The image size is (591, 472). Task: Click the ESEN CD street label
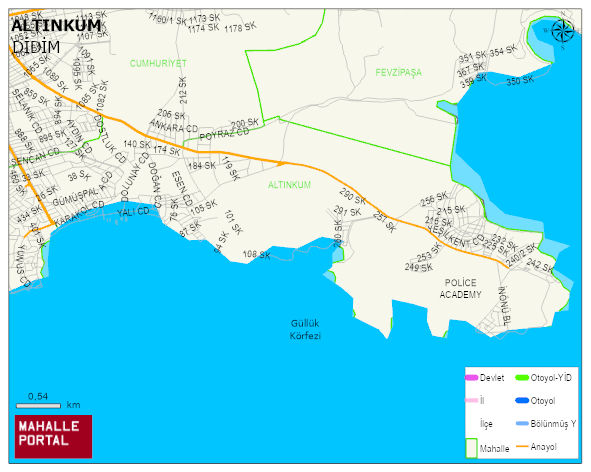point(182,188)
